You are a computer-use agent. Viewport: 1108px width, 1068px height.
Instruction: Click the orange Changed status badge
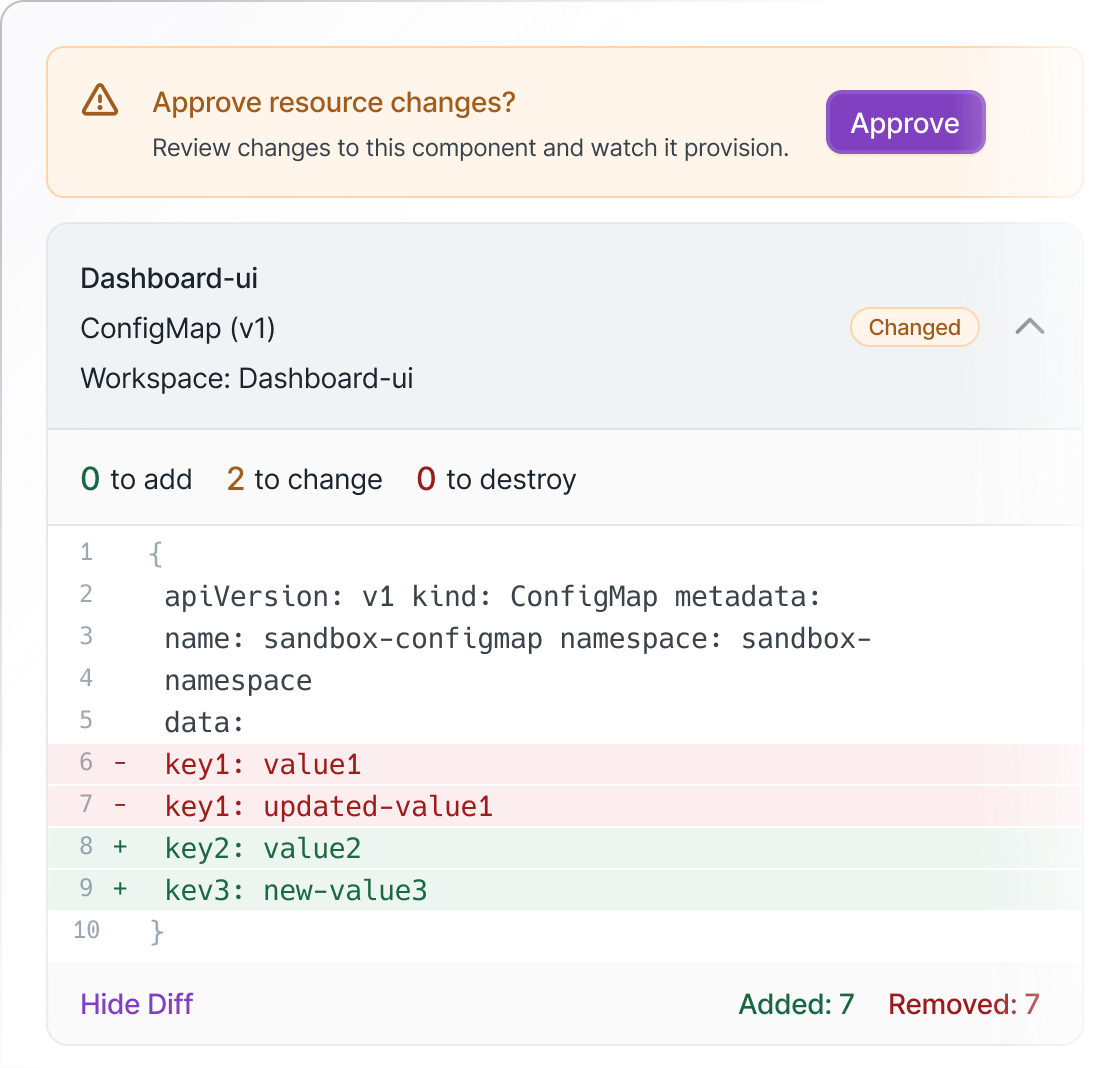[914, 327]
